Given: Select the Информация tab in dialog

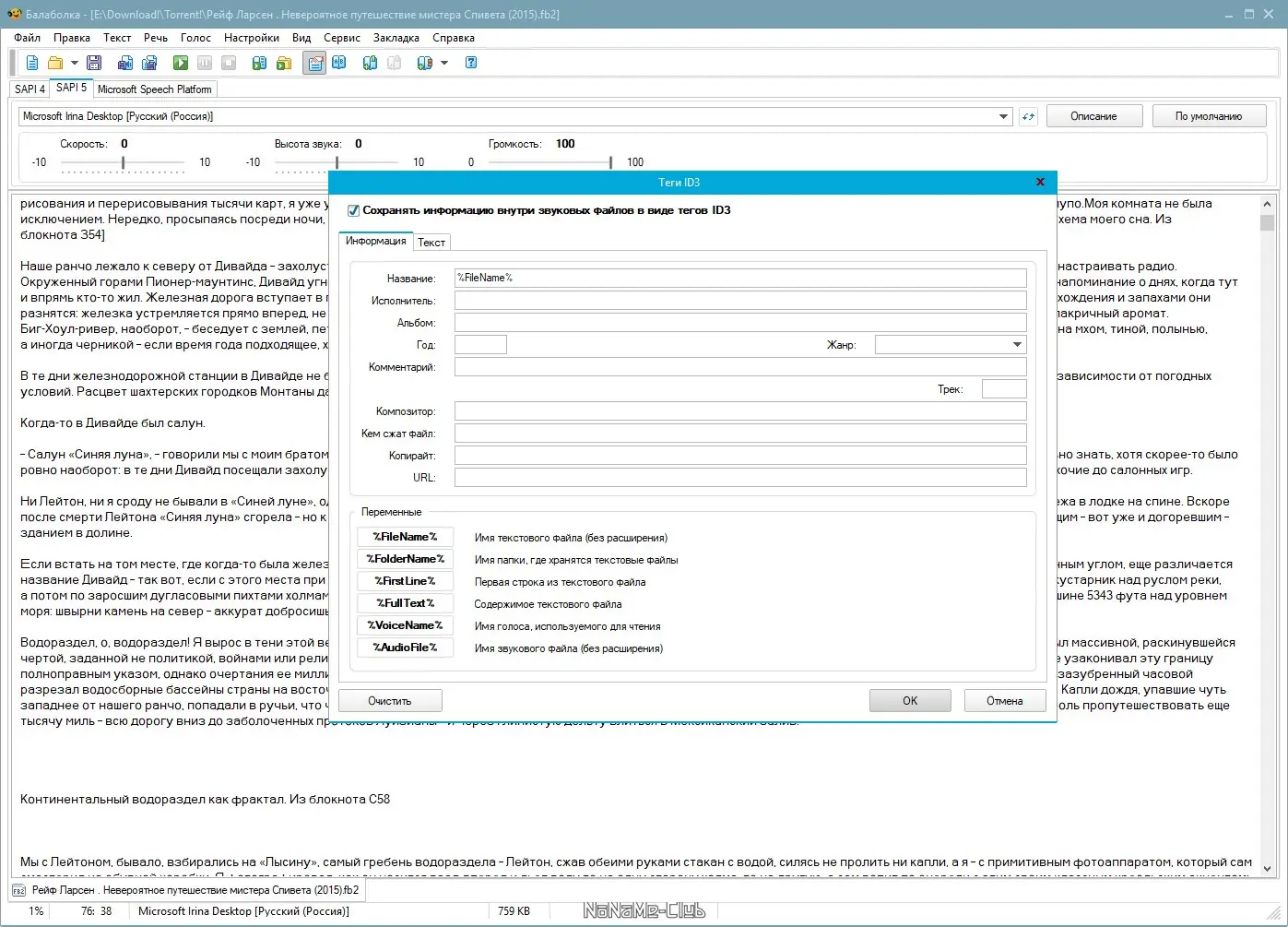Looking at the screenshot, I should [376, 241].
